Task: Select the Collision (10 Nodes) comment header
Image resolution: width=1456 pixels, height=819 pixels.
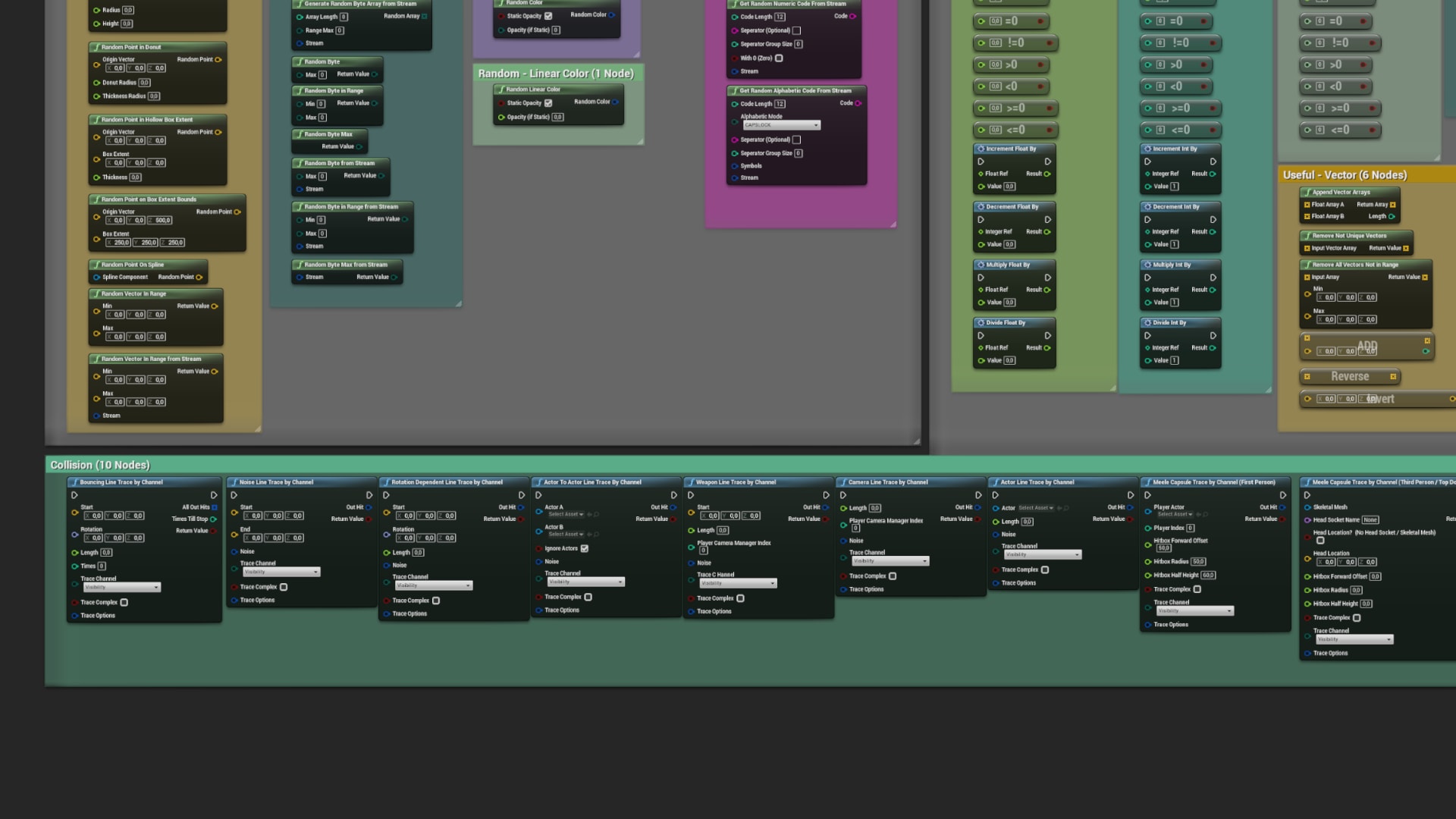Action: [x=99, y=465]
